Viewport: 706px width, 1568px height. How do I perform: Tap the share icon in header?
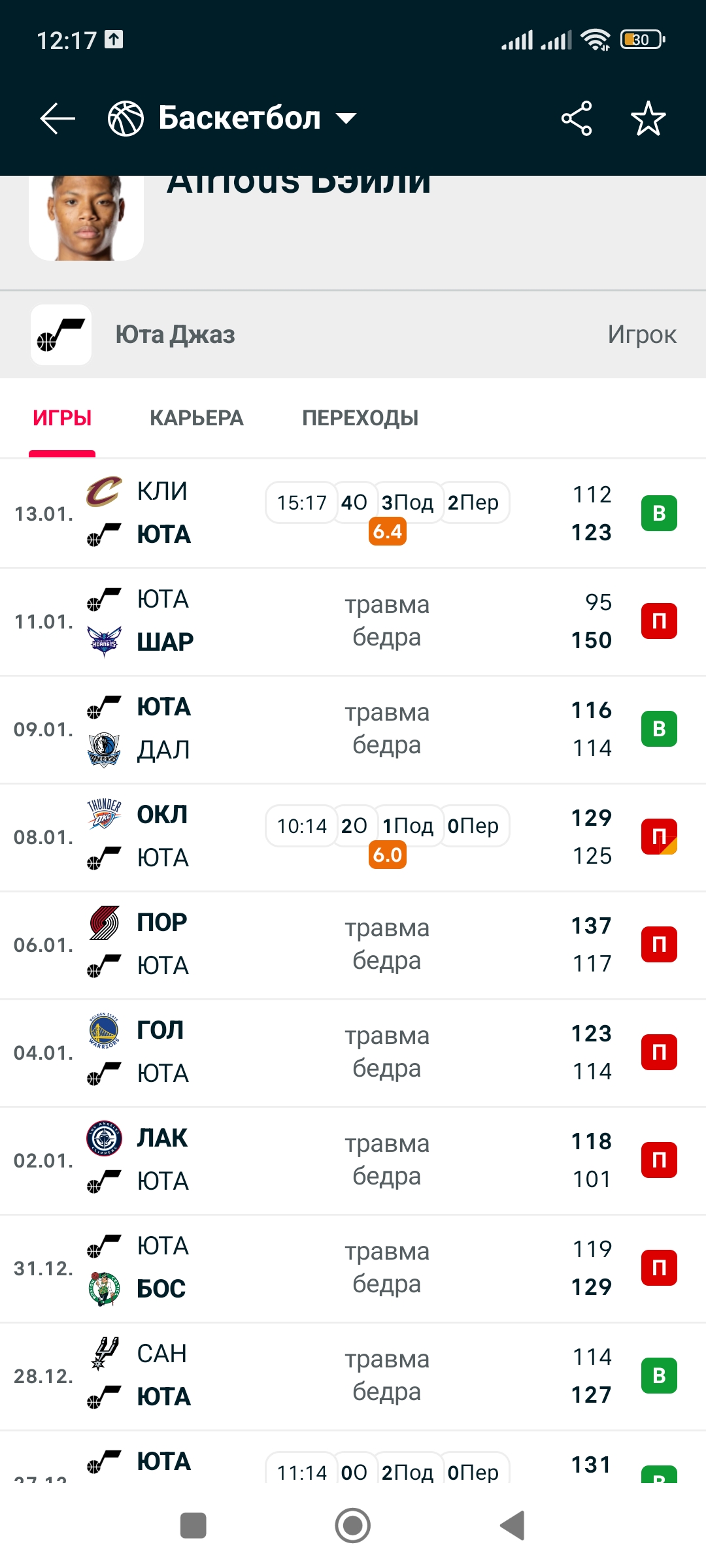click(x=577, y=118)
